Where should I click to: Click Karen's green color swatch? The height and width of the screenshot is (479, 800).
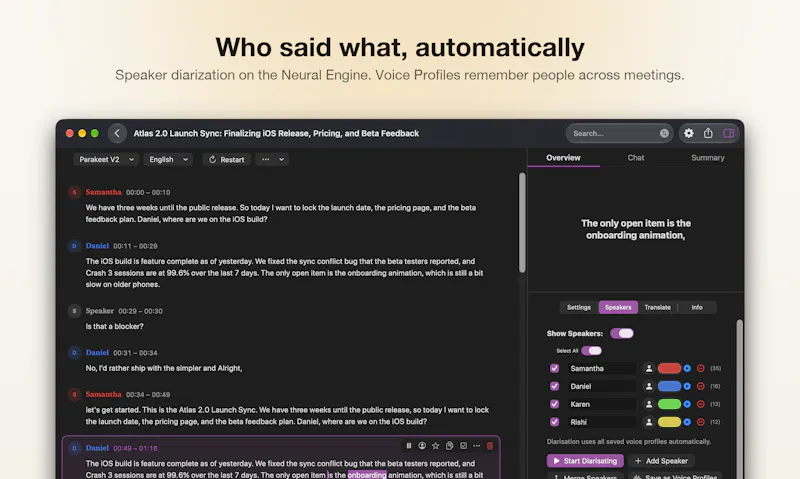click(669, 404)
